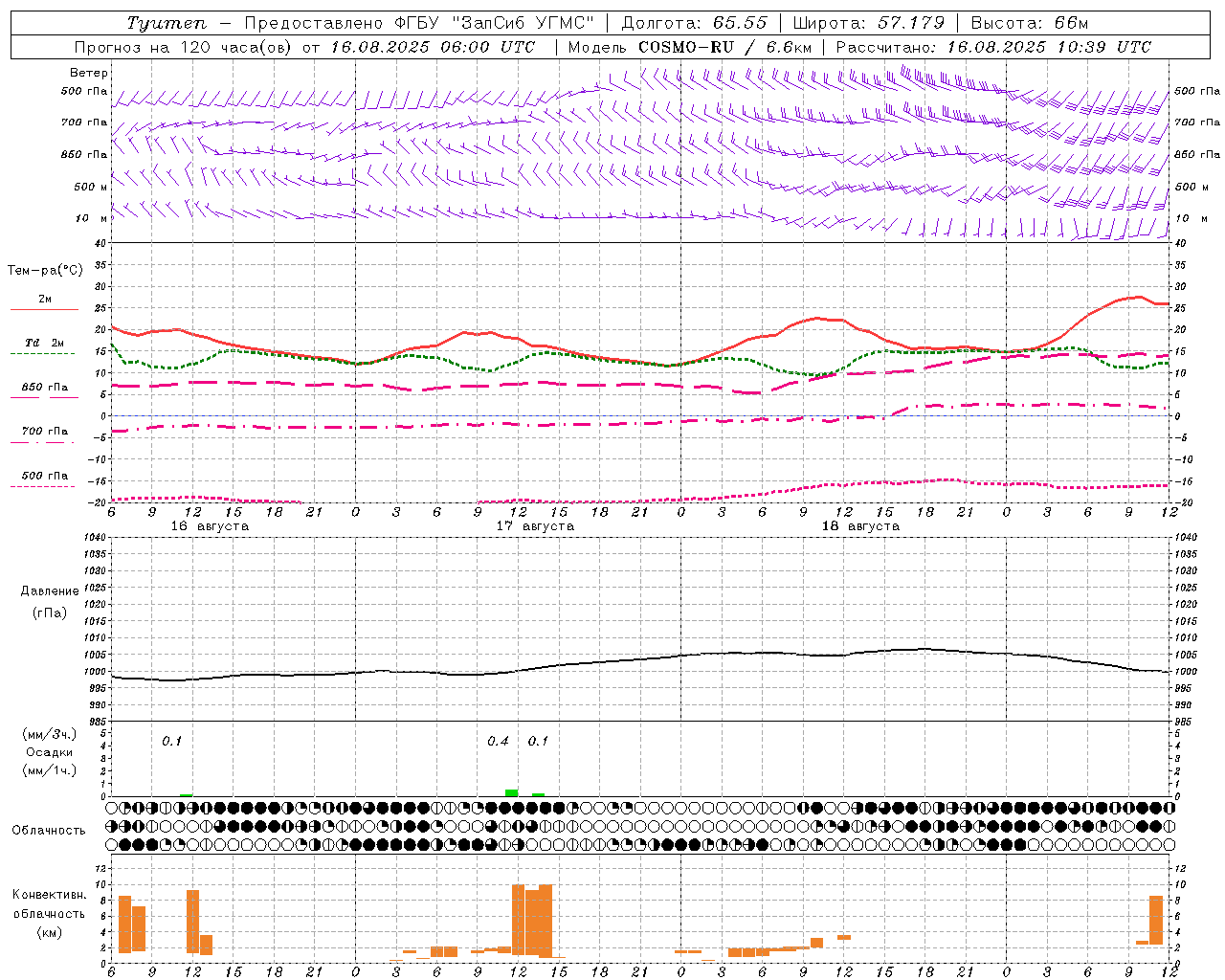Viewport: 1225px width, 980px height.
Task: Click the "700 гПа" temperature legend label
Action: point(45,432)
